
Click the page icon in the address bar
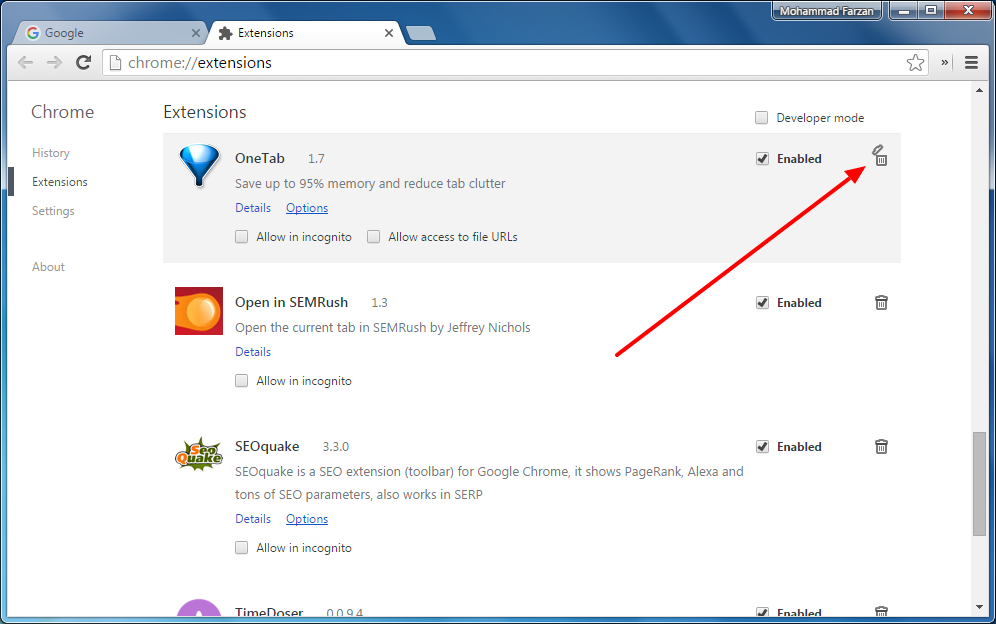[115, 62]
